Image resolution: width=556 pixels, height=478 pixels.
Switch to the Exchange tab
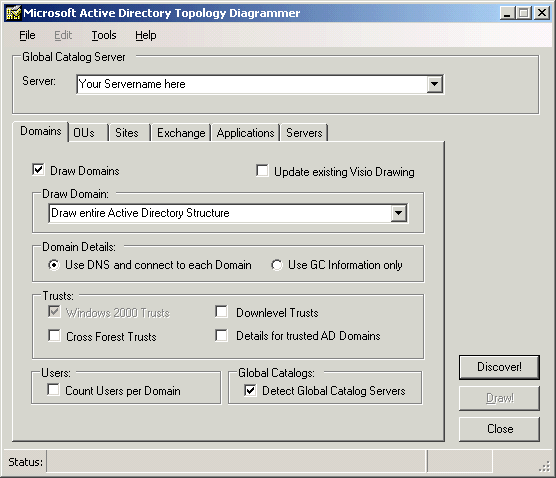tap(181, 133)
